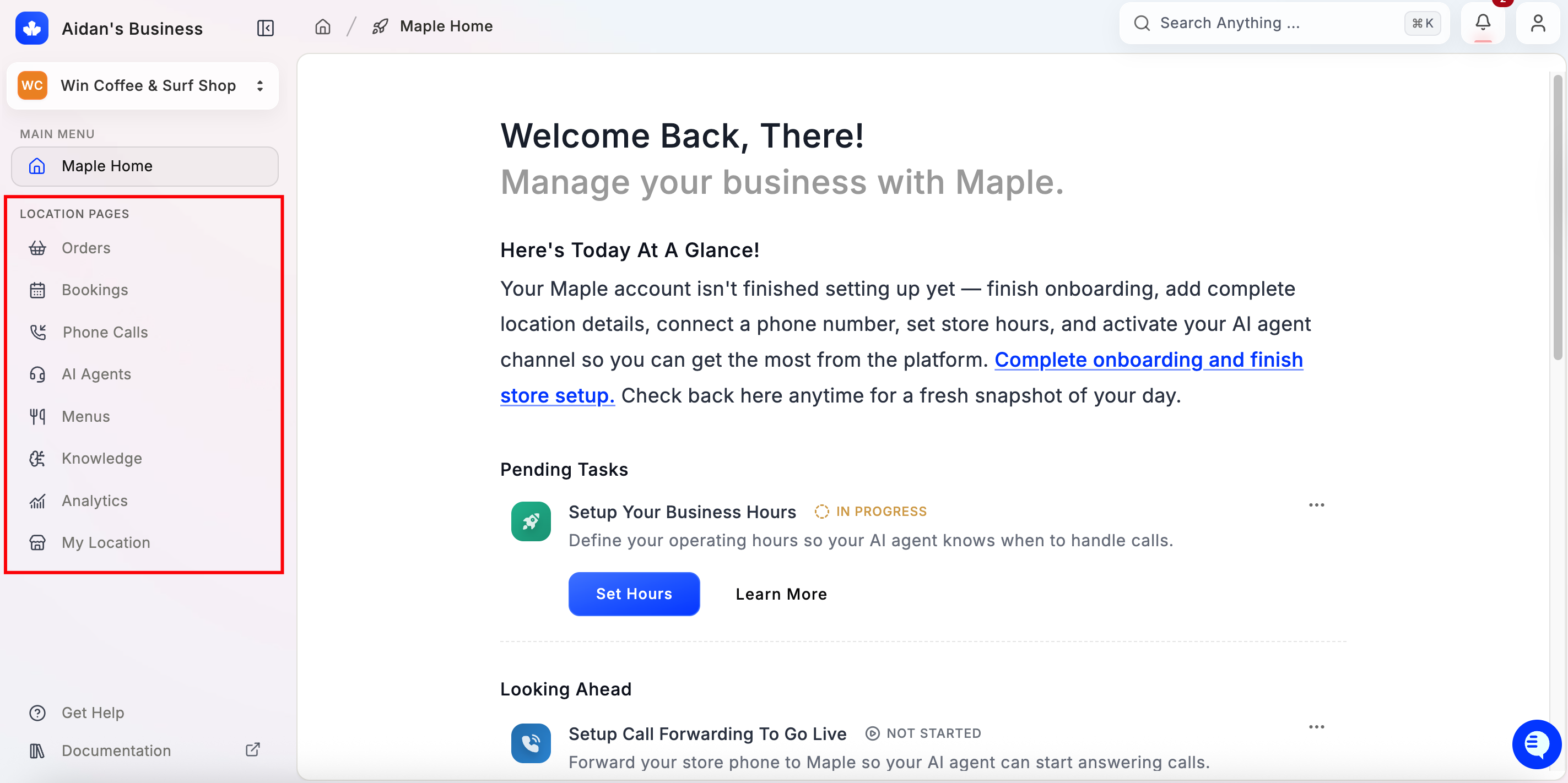Image resolution: width=1568 pixels, height=783 pixels.
Task: Click the My Location store icon
Action: (37, 542)
